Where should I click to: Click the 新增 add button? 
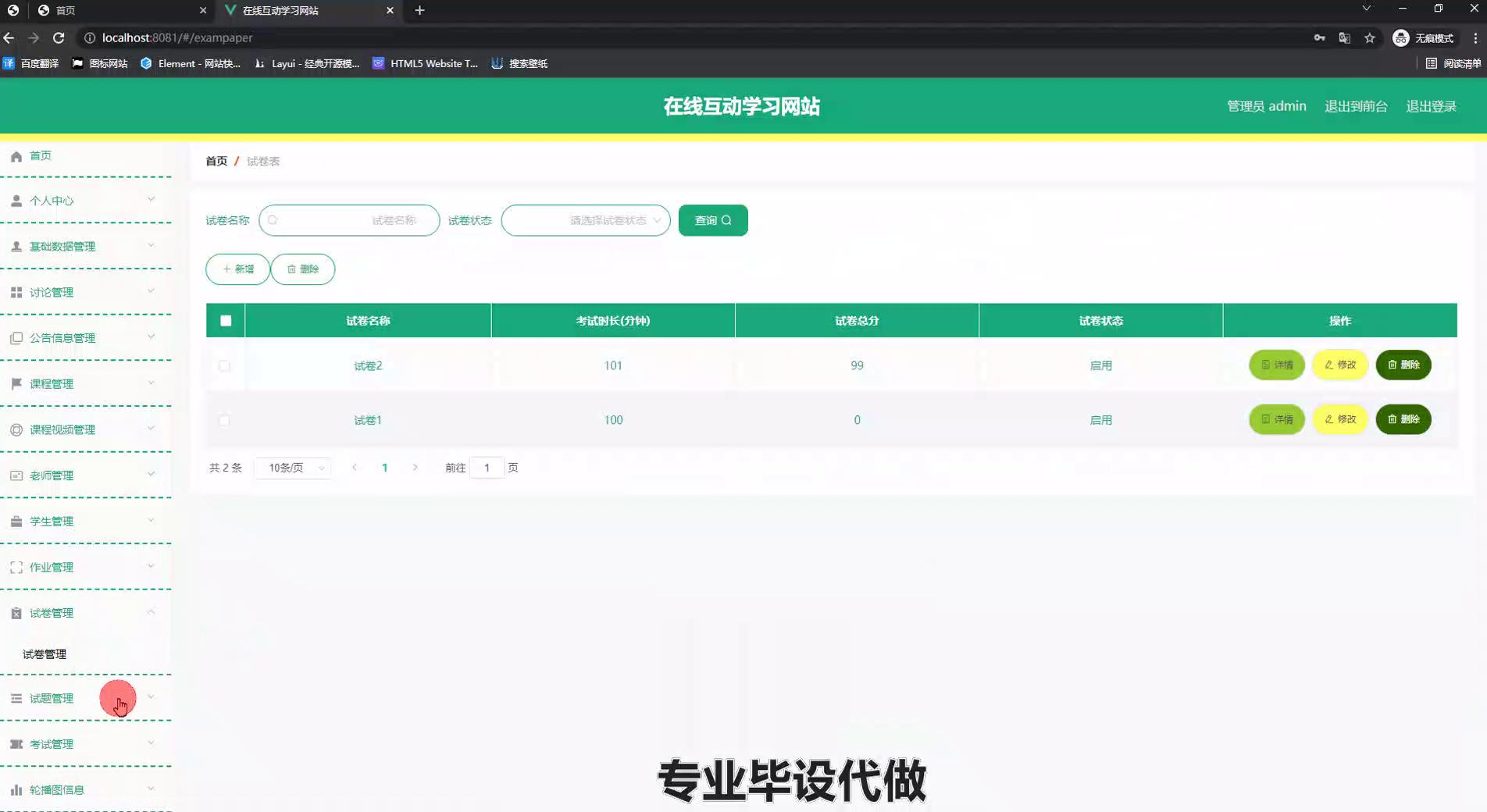coord(237,269)
